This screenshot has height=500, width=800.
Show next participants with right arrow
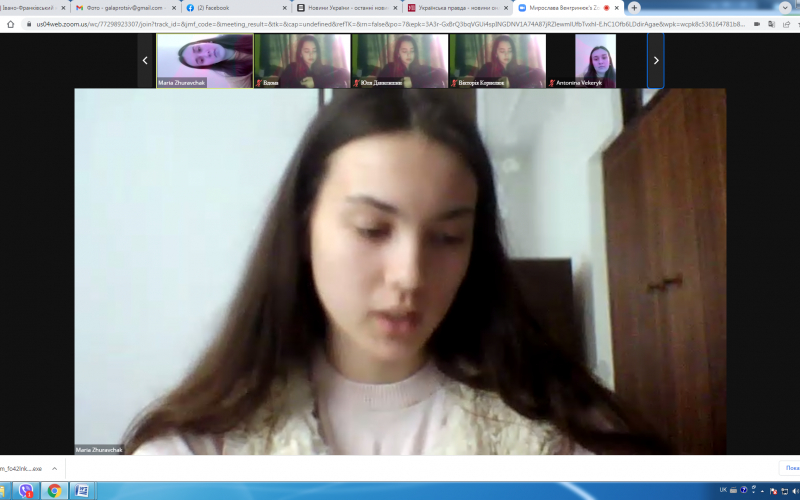(656, 61)
